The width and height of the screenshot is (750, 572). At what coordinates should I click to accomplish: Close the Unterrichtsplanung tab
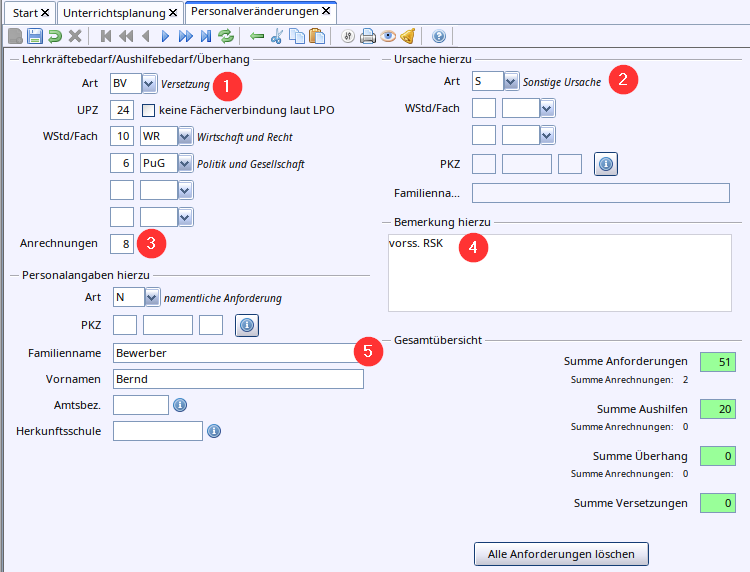(x=173, y=12)
